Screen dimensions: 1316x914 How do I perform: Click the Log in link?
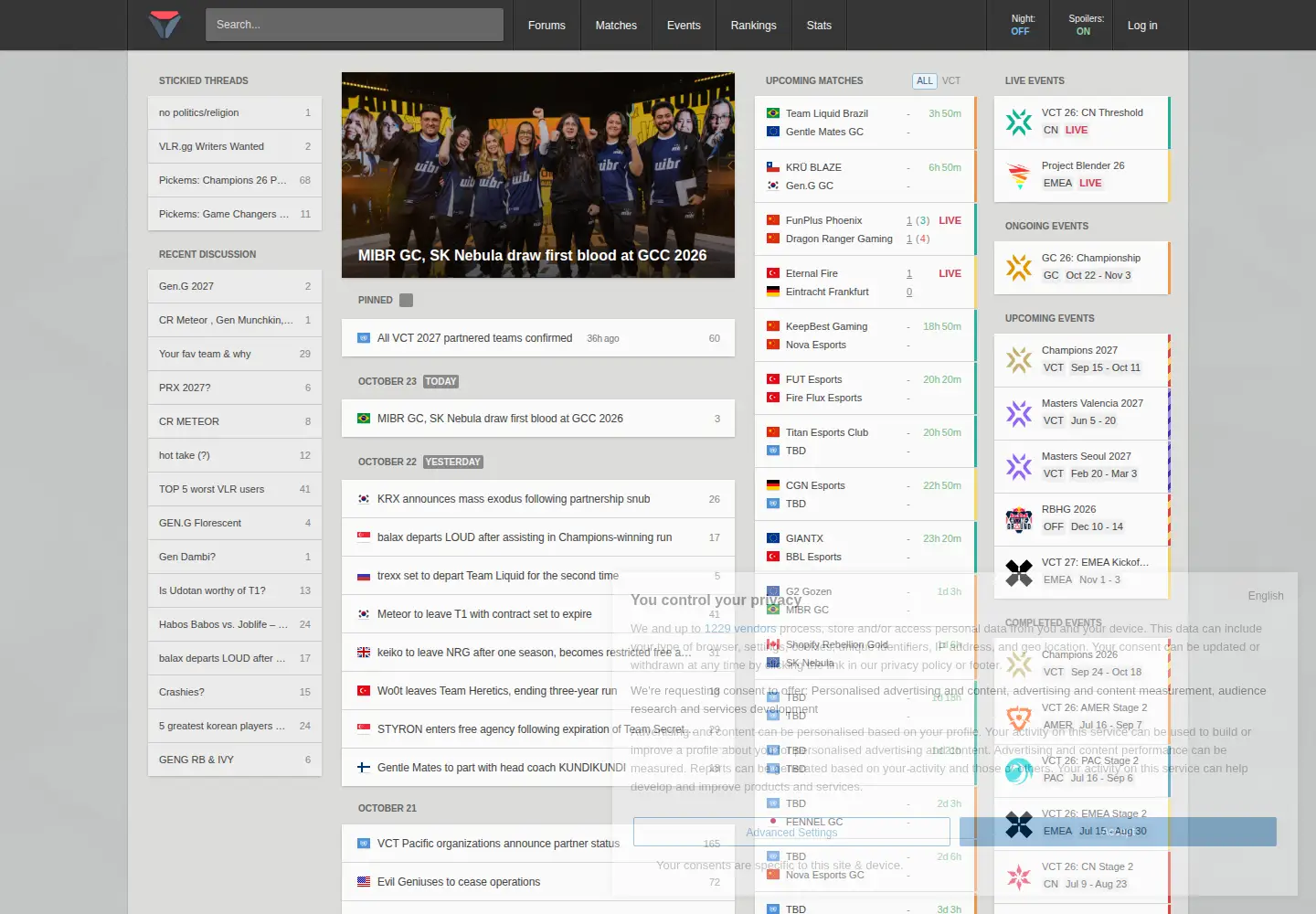1142,25
